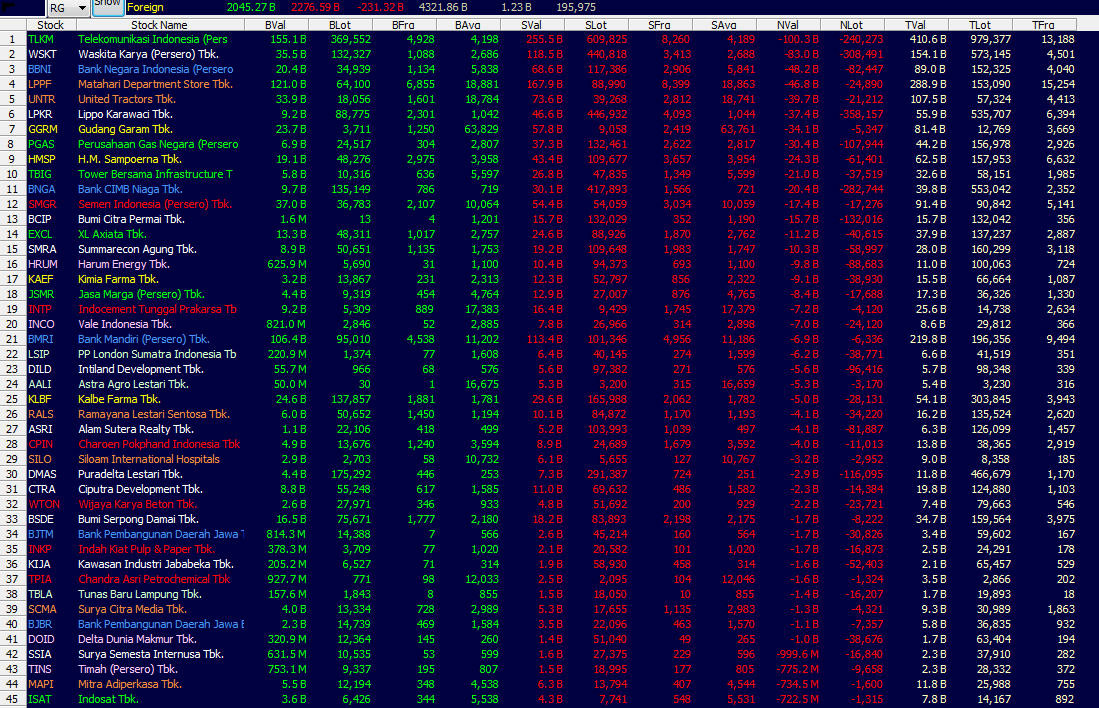The width and height of the screenshot is (1099, 708).
Task: Select the BCIP stock code
Action: 40,219
